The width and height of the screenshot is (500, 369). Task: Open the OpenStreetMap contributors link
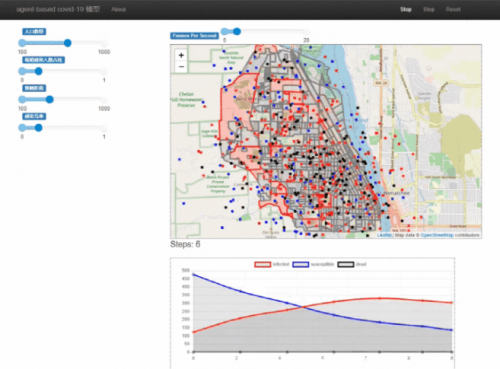(437, 235)
